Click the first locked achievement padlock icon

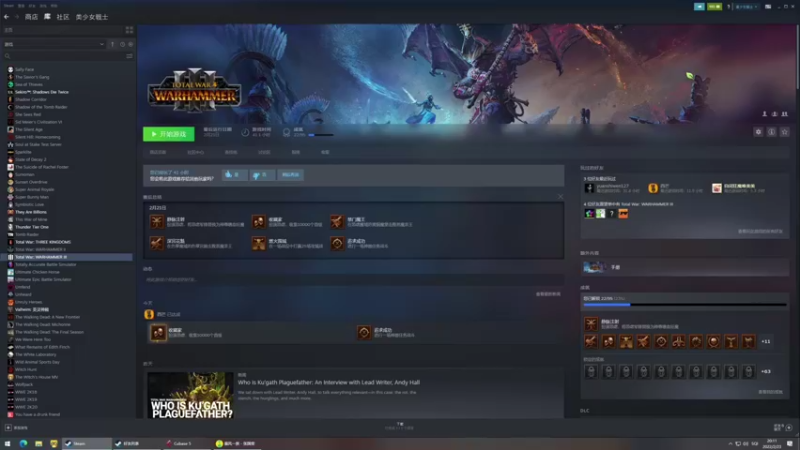pyautogui.click(x=591, y=371)
